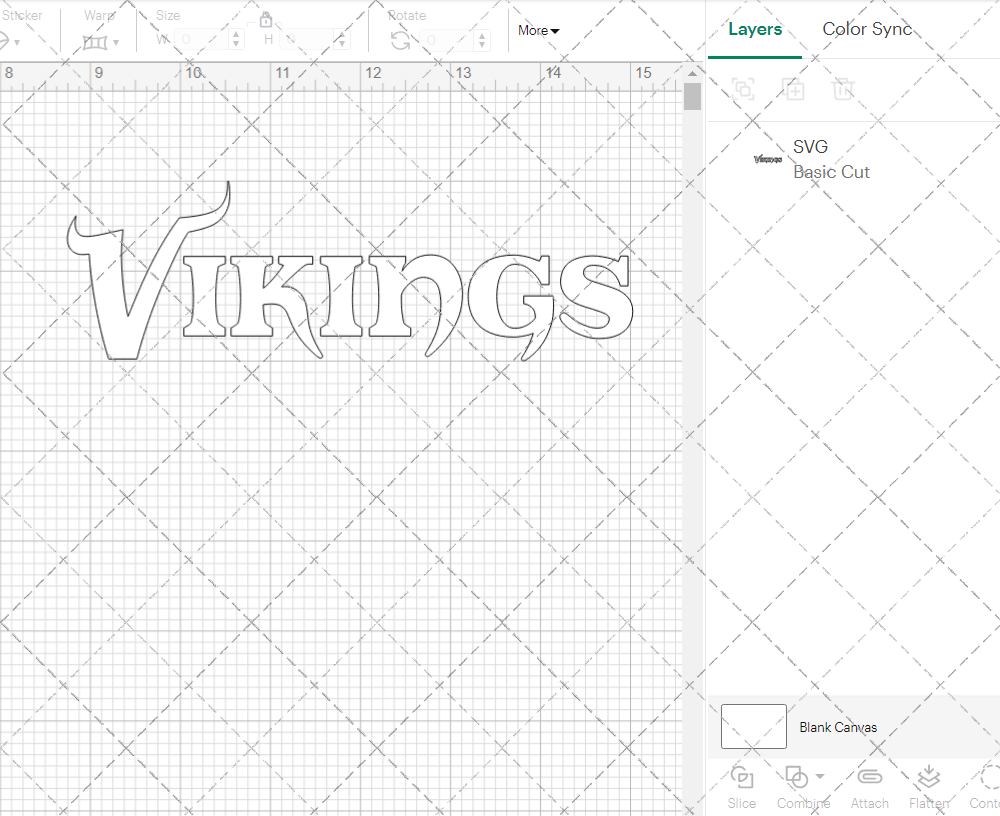Click the Vikings layer thumbnail
The image size is (1000, 816).
click(x=768, y=159)
